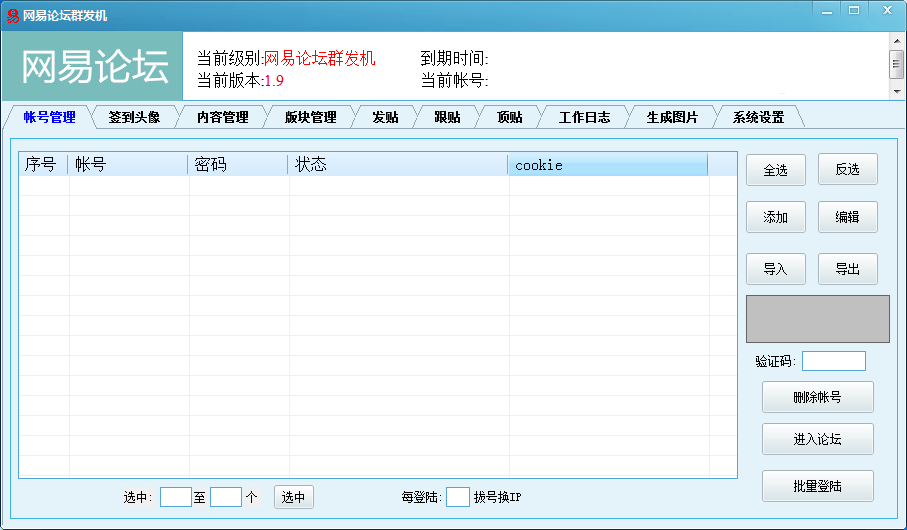Image resolution: width=907 pixels, height=530 pixels.
Task: Click the 到期时间 label
Action: click(x=454, y=58)
